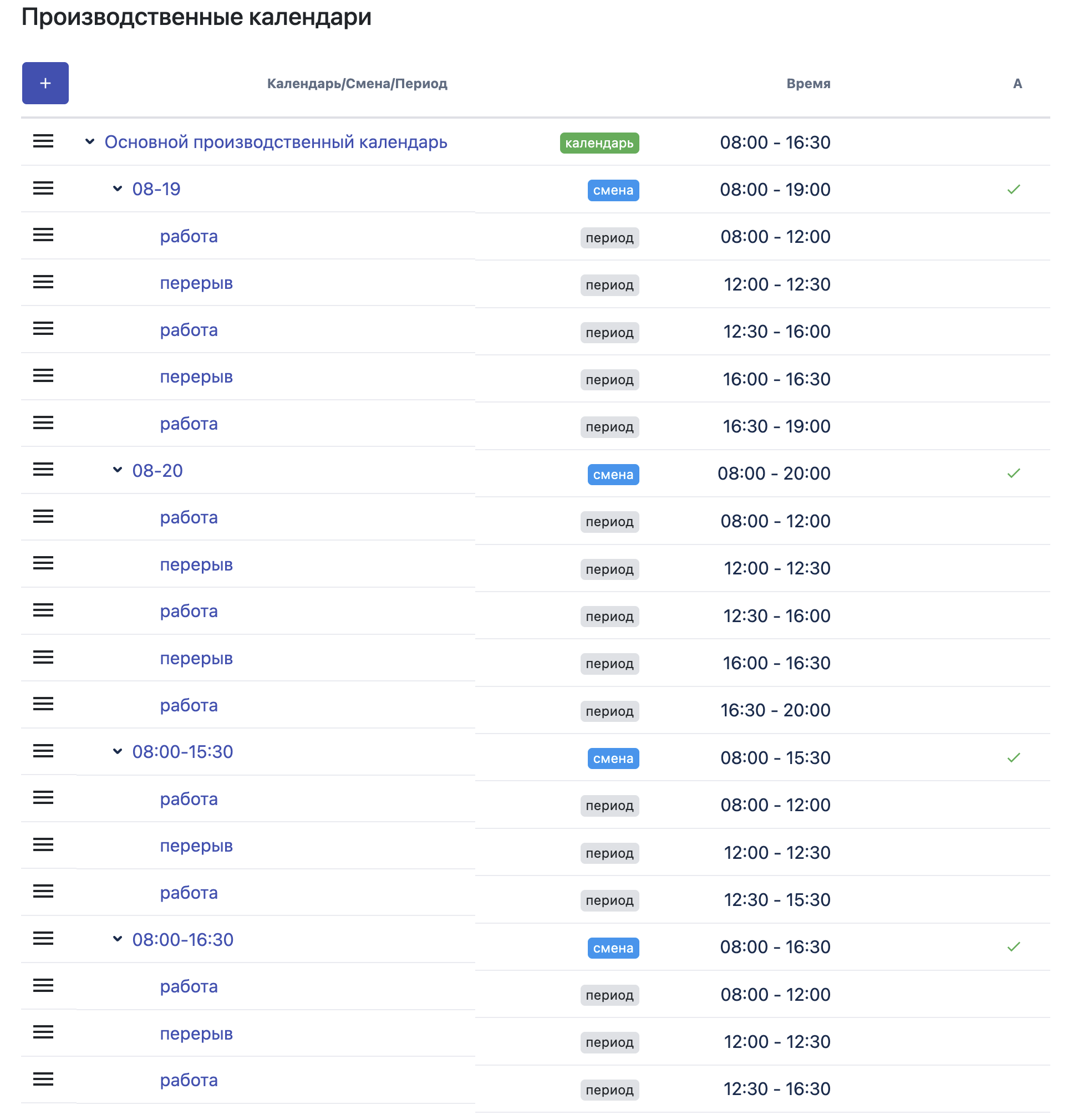Click drag handle of 12:30 - 15:30 работа row
The height and width of the screenshot is (1120, 1078).
pyautogui.click(x=43, y=892)
